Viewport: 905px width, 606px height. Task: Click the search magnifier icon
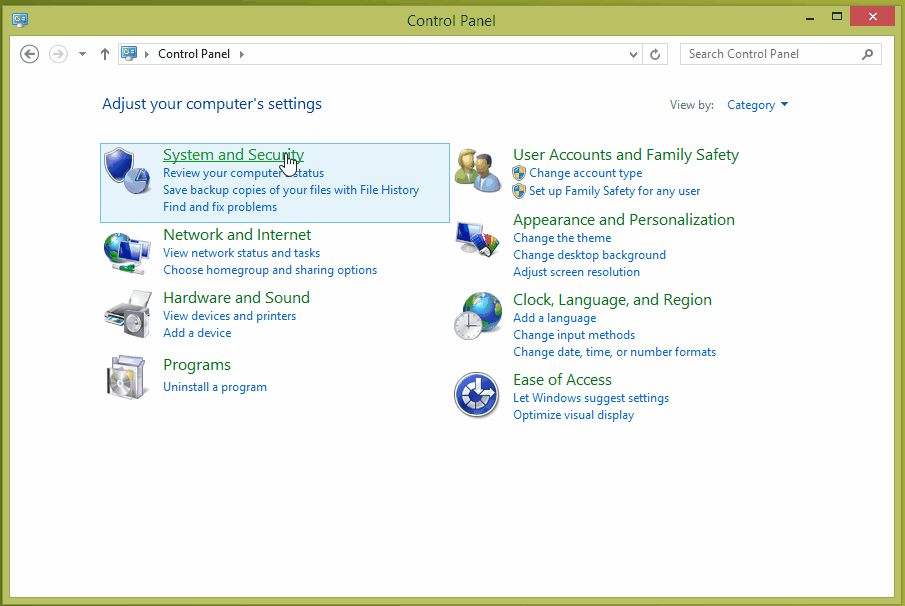click(x=867, y=54)
